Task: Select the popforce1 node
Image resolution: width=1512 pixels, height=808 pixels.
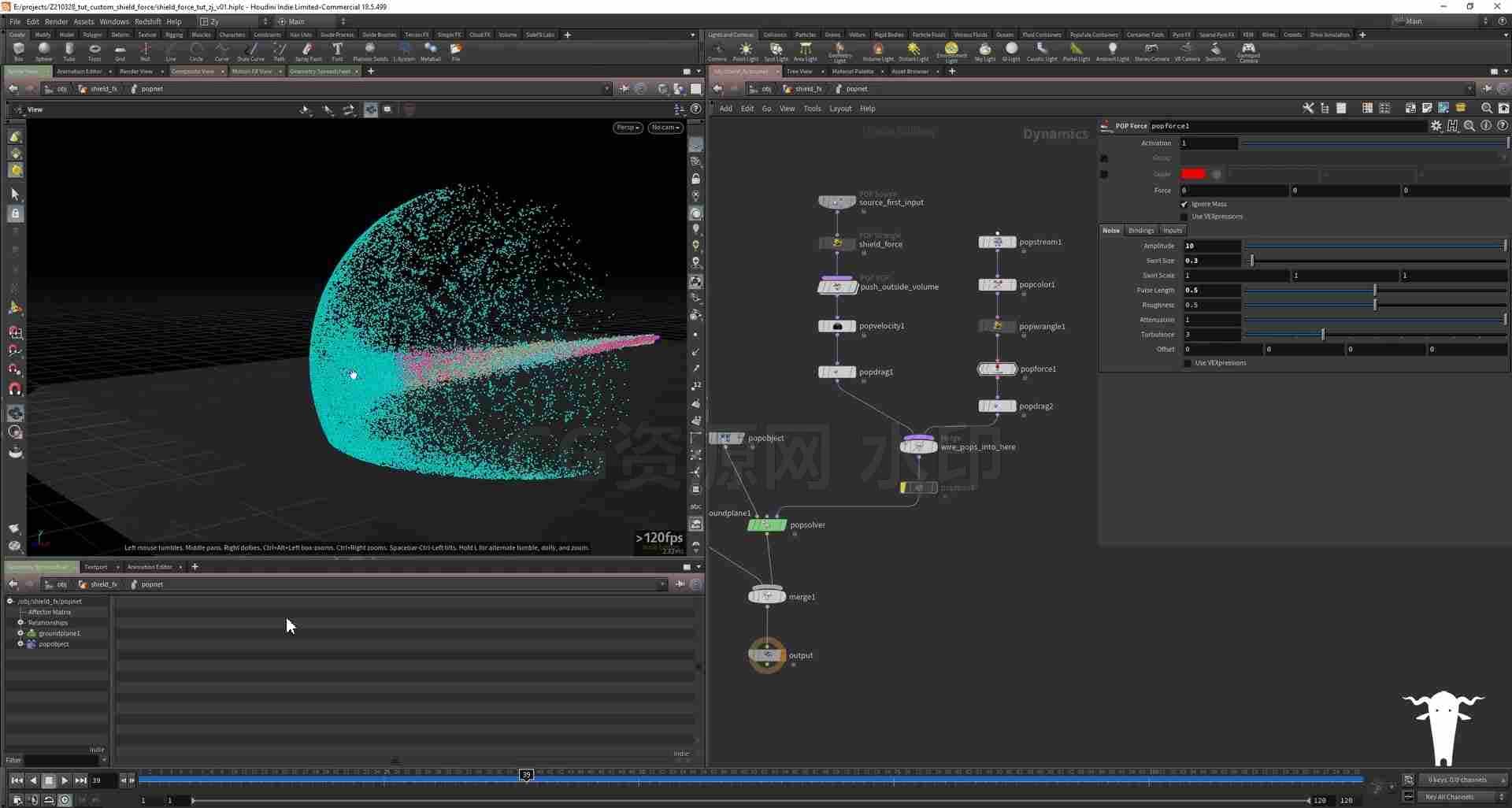Action: [997, 369]
